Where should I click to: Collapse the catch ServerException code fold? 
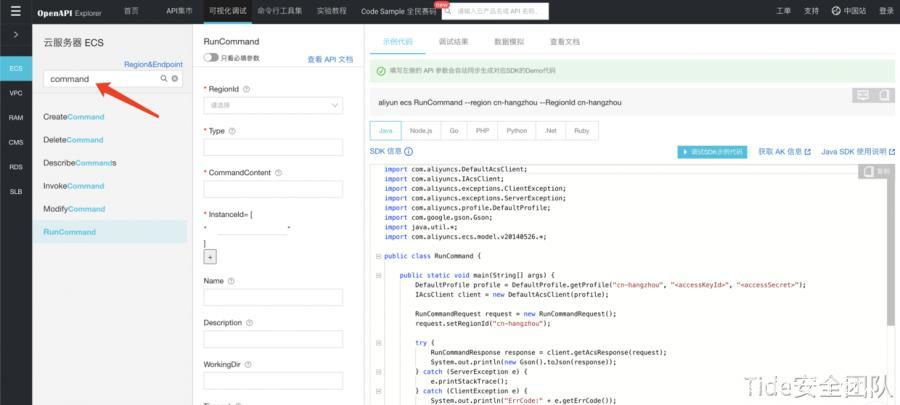378,372
